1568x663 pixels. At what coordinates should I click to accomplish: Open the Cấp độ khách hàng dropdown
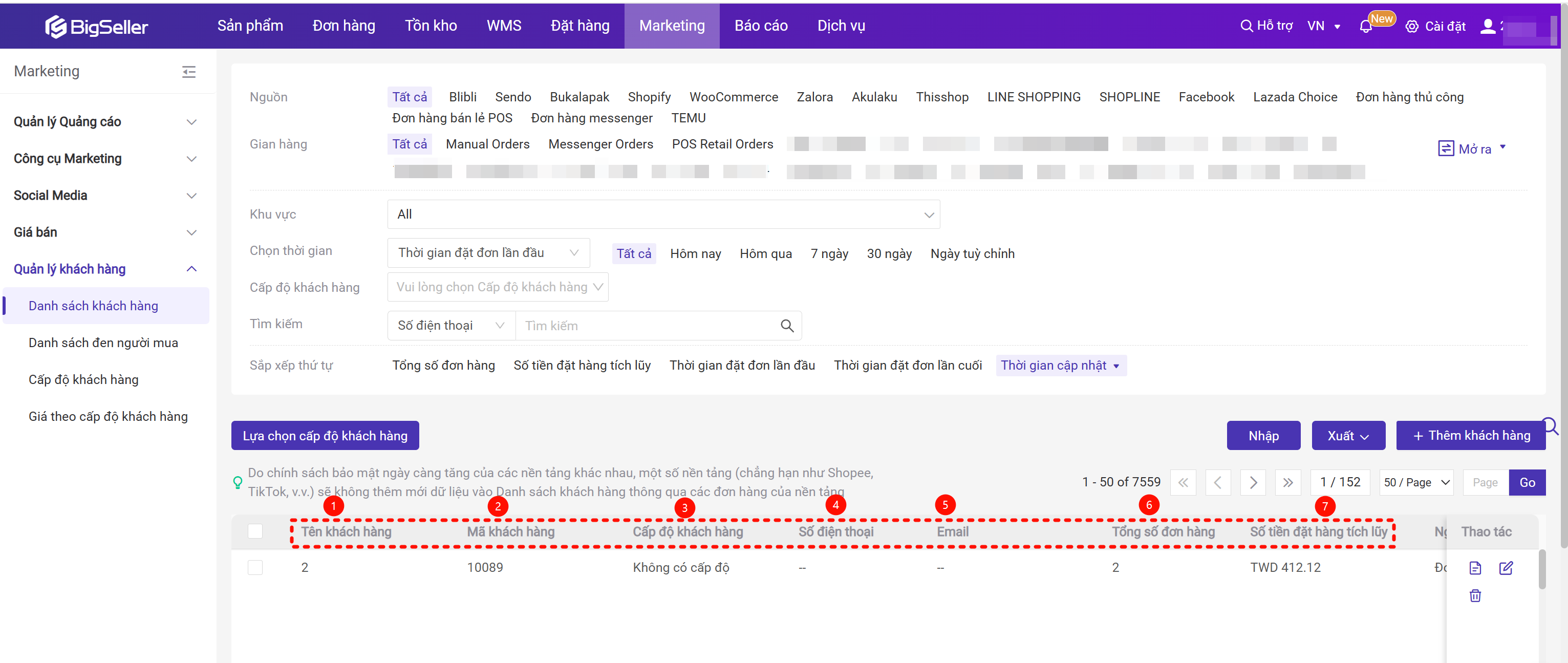[497, 287]
